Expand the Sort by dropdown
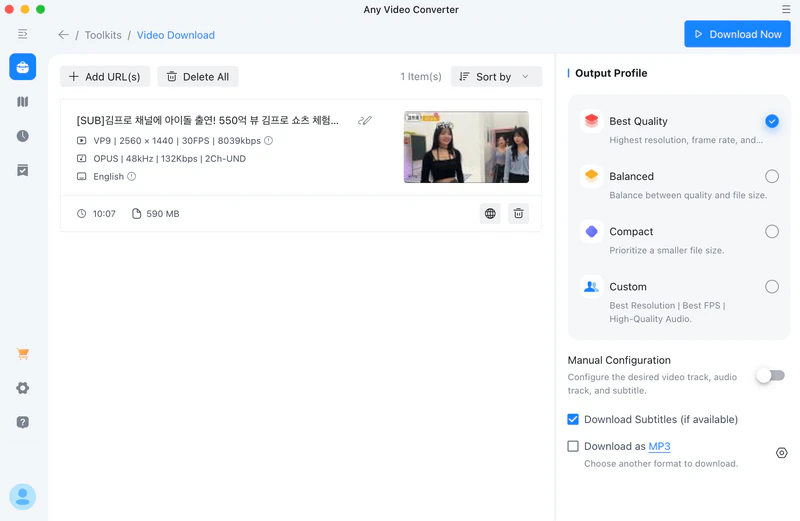This screenshot has height=521, width=800. point(496,77)
